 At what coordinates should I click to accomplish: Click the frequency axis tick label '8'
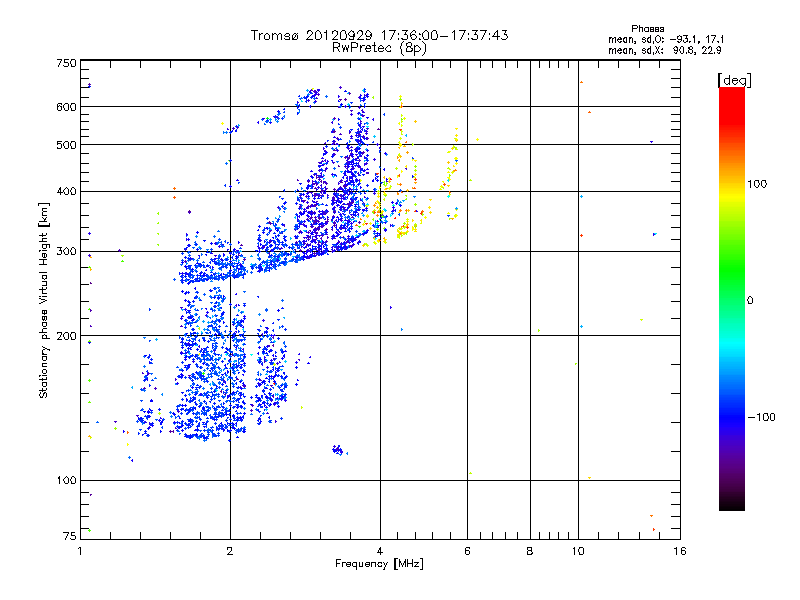click(x=530, y=551)
